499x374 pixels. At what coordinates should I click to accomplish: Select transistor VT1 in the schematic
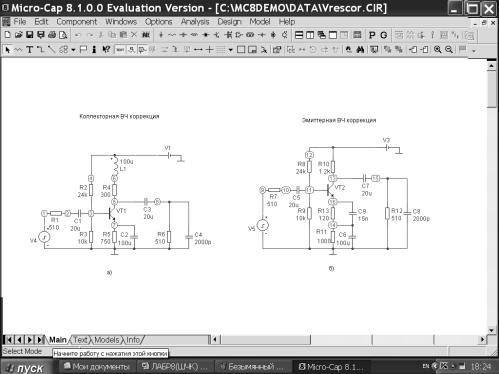[x=113, y=213]
